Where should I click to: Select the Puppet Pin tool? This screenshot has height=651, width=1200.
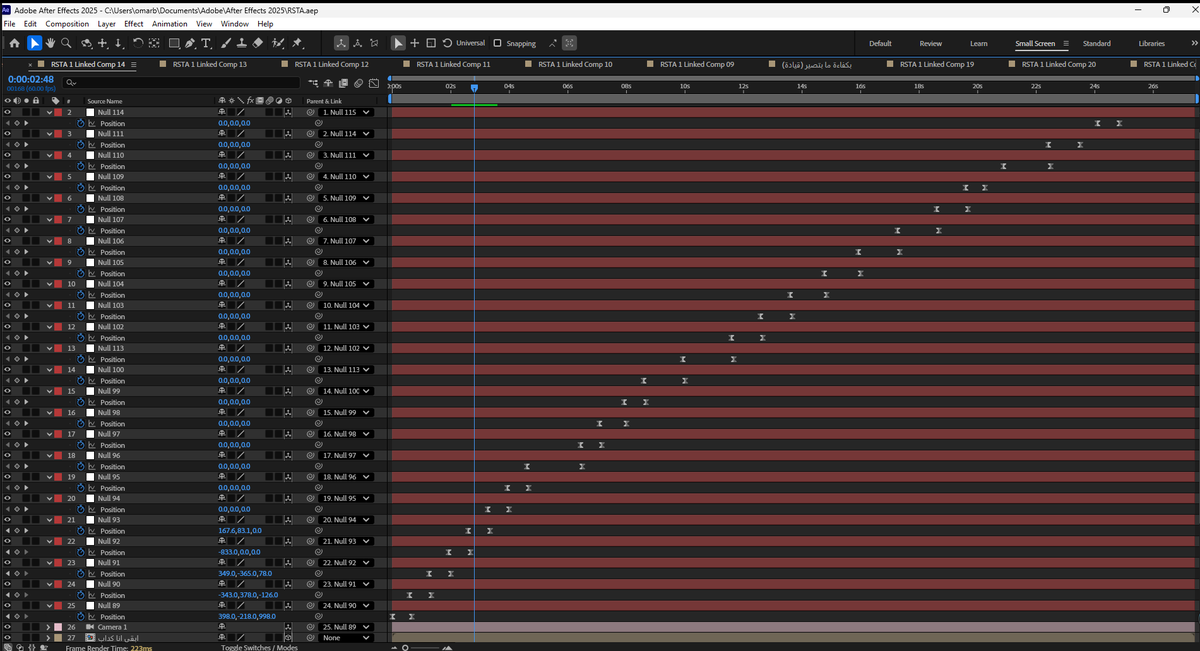tap(298, 43)
